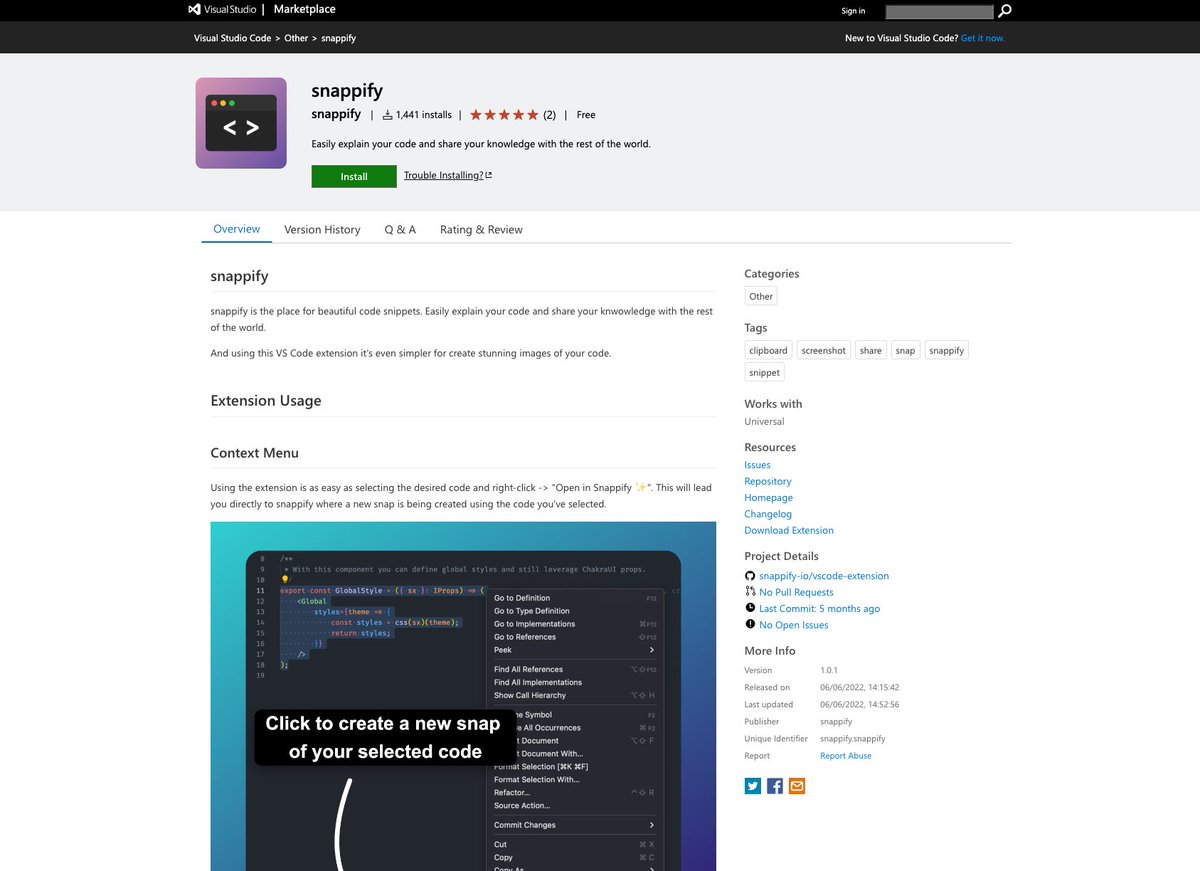Click Sign in

[x=853, y=11]
